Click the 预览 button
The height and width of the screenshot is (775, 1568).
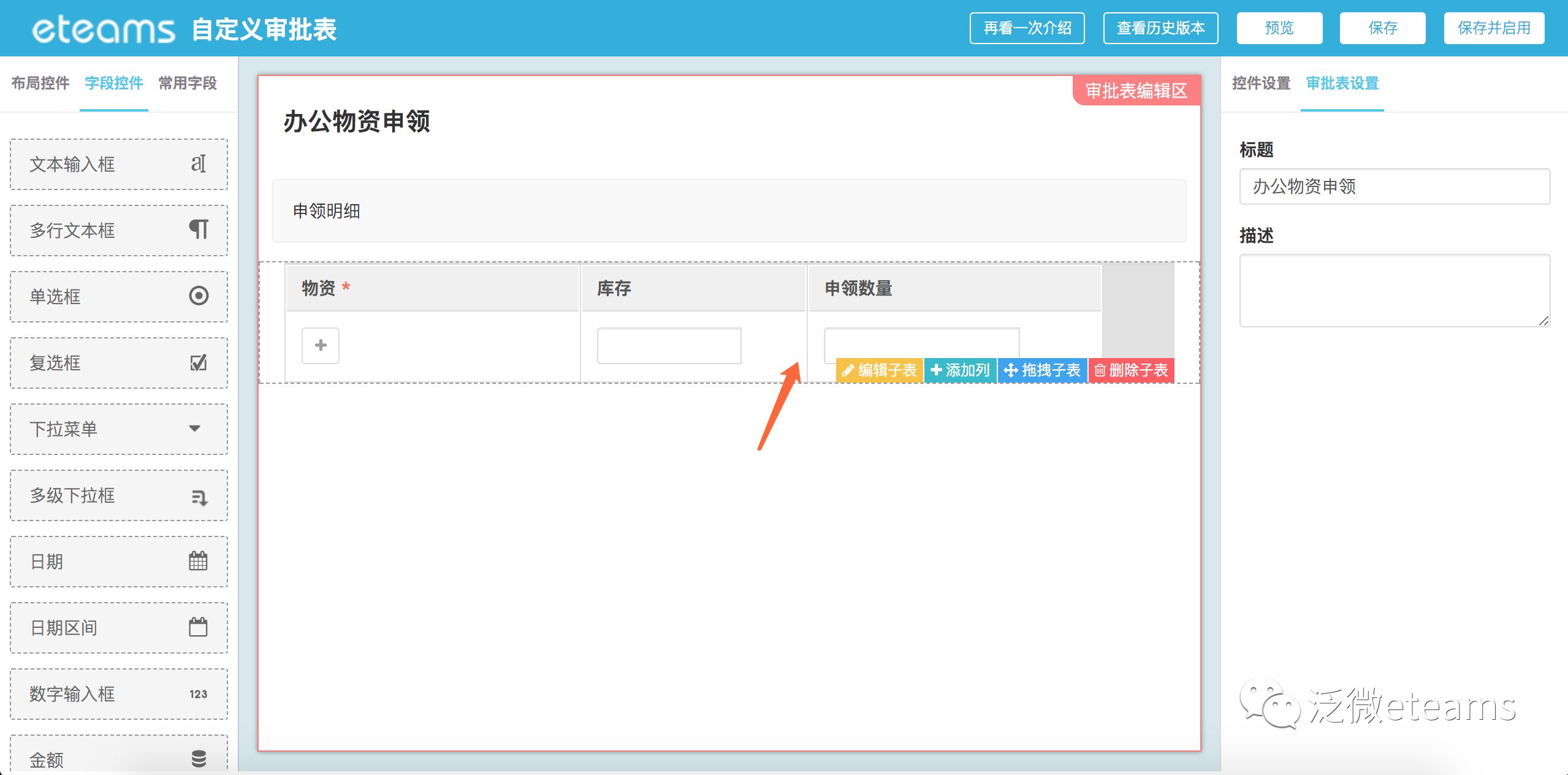(1279, 28)
